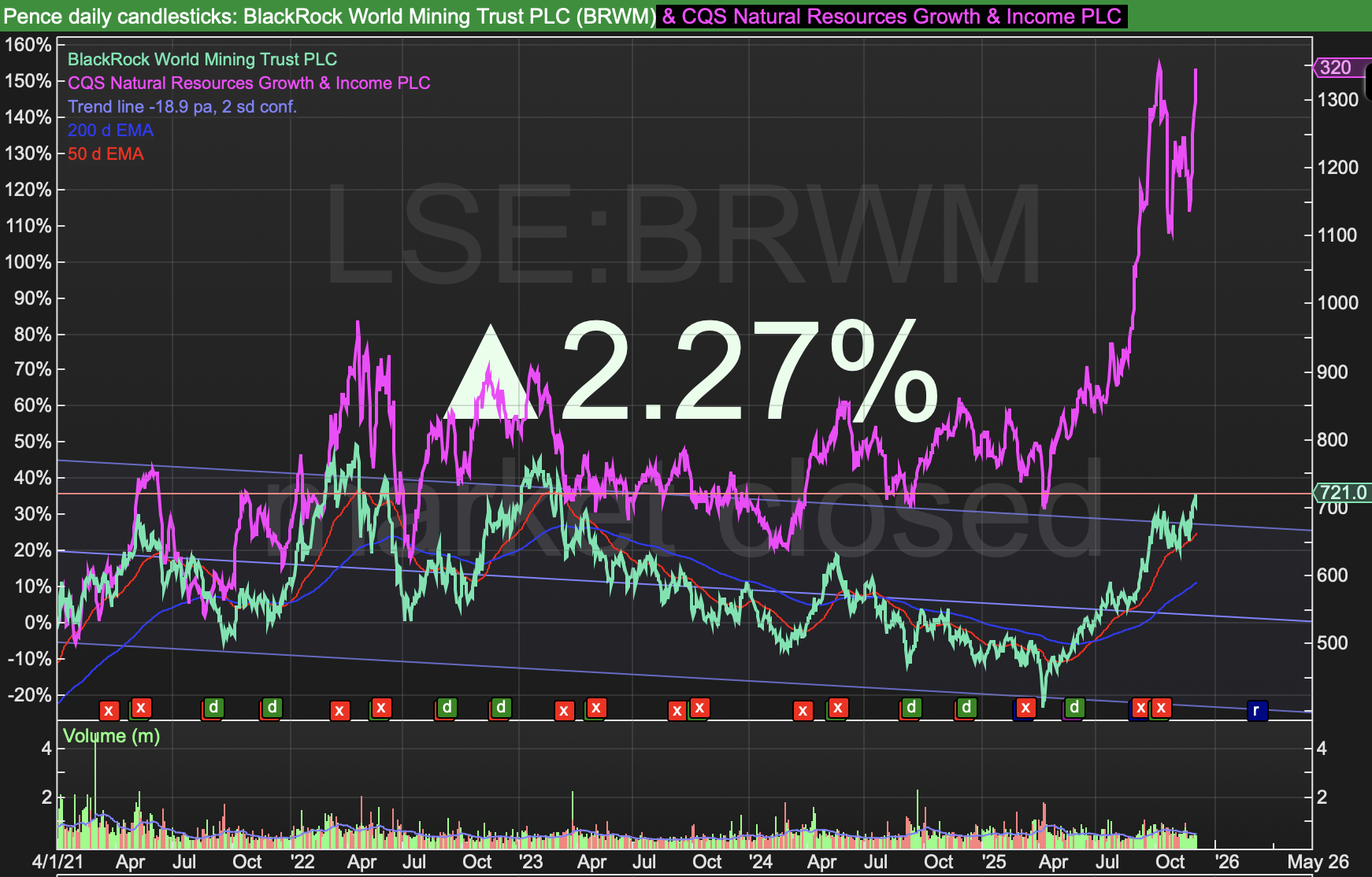Select the 'Trend line -18.9 pa' legend entry
The image size is (1372, 877).
pyautogui.click(x=182, y=106)
